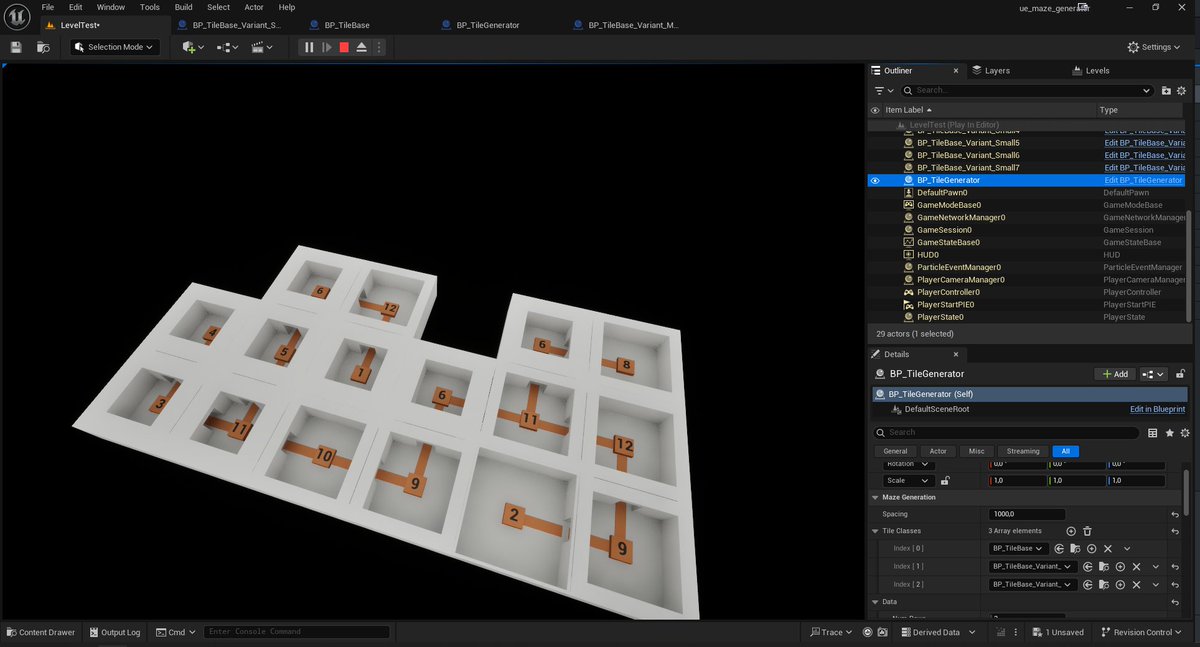The width and height of the screenshot is (1200, 647).
Task: Eject from the player controller
Action: tap(362, 47)
